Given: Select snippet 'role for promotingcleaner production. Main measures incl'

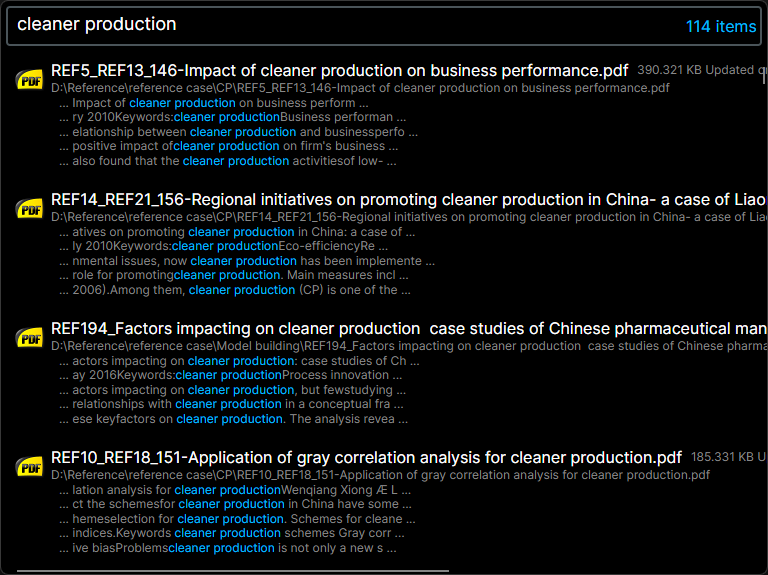Looking at the screenshot, I should pos(233,275).
